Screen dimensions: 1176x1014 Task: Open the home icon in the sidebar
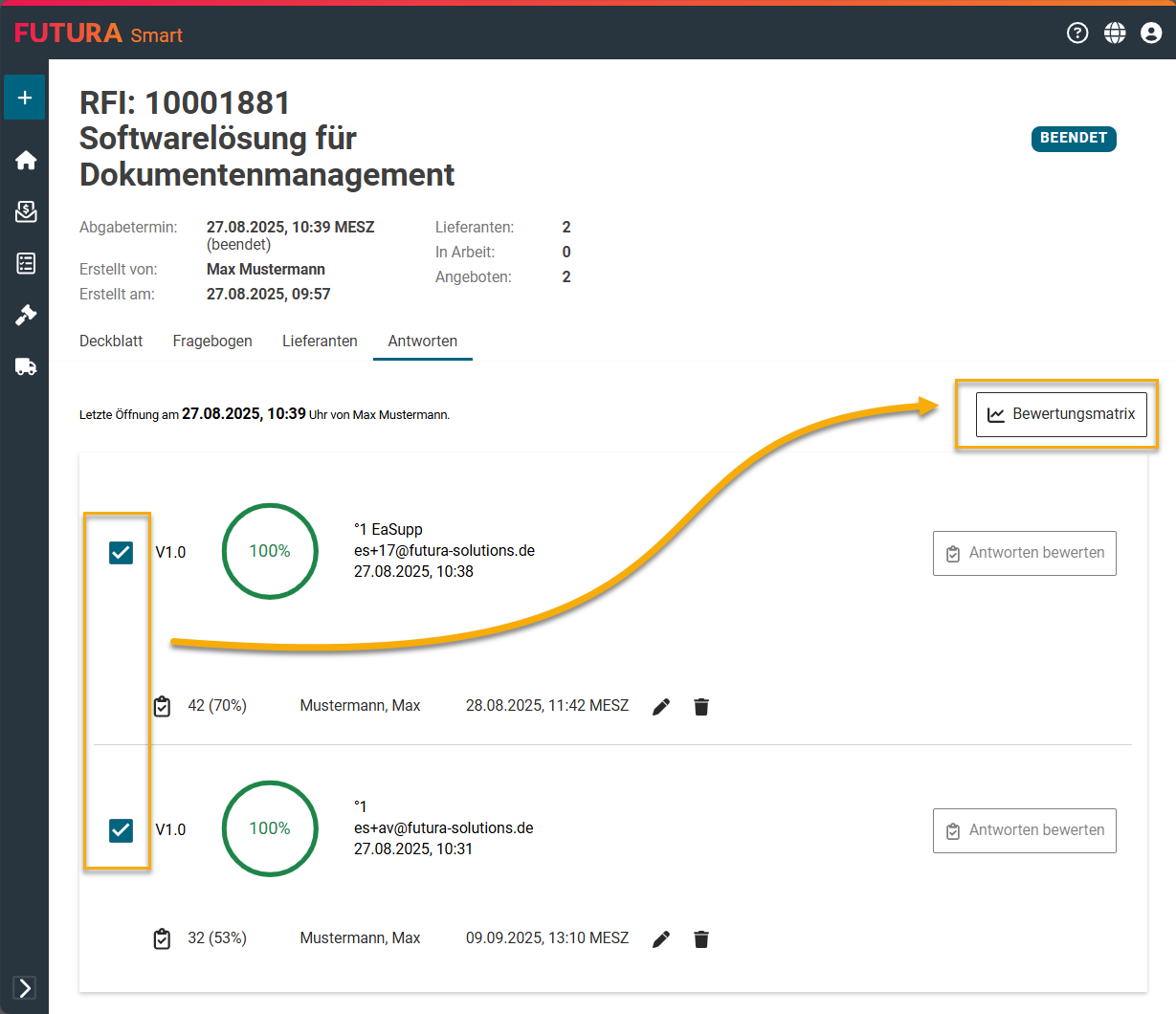coord(26,160)
